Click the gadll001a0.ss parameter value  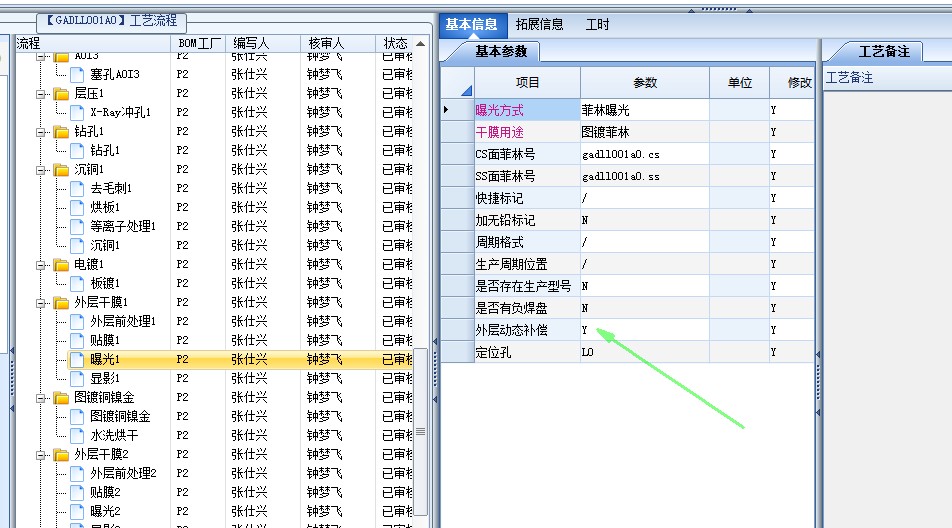click(x=645, y=176)
